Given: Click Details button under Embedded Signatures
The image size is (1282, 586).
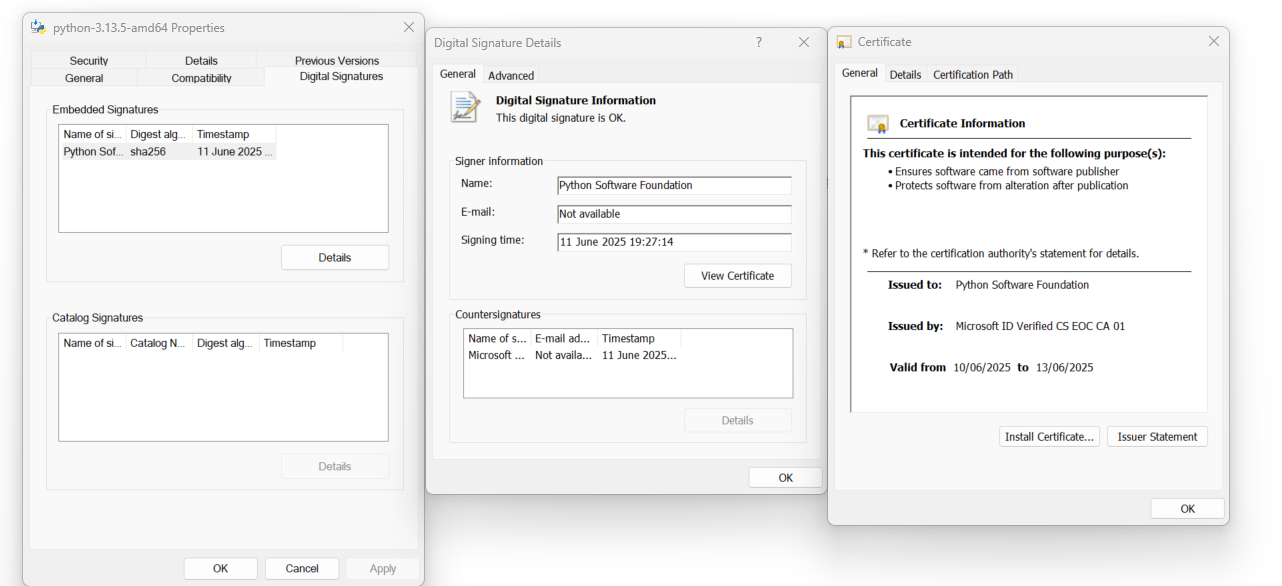Looking at the screenshot, I should (335, 258).
